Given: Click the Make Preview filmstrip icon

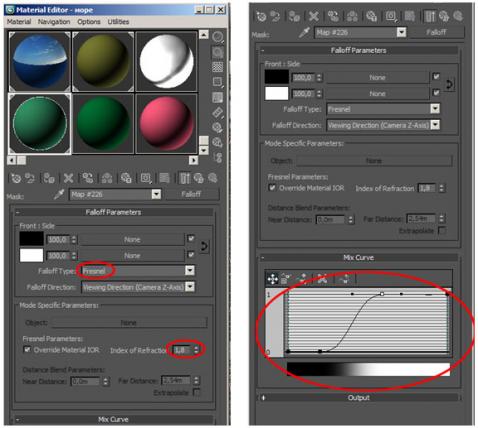Looking at the screenshot, I should click(218, 113).
